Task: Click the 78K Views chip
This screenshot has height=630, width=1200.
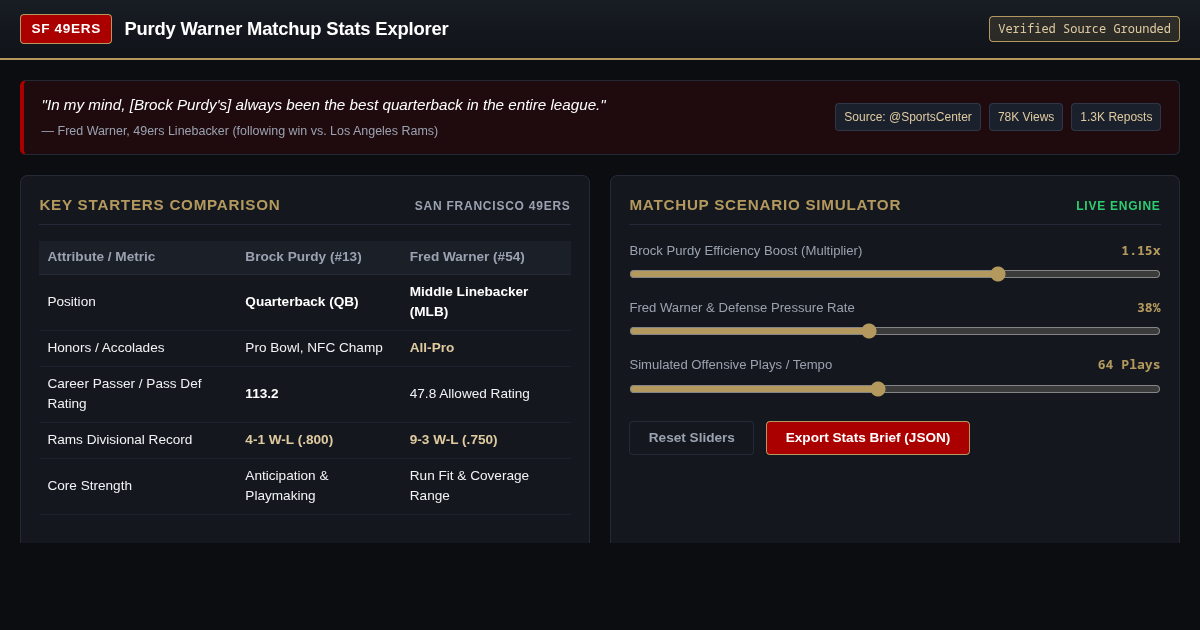Action: (x=1026, y=117)
